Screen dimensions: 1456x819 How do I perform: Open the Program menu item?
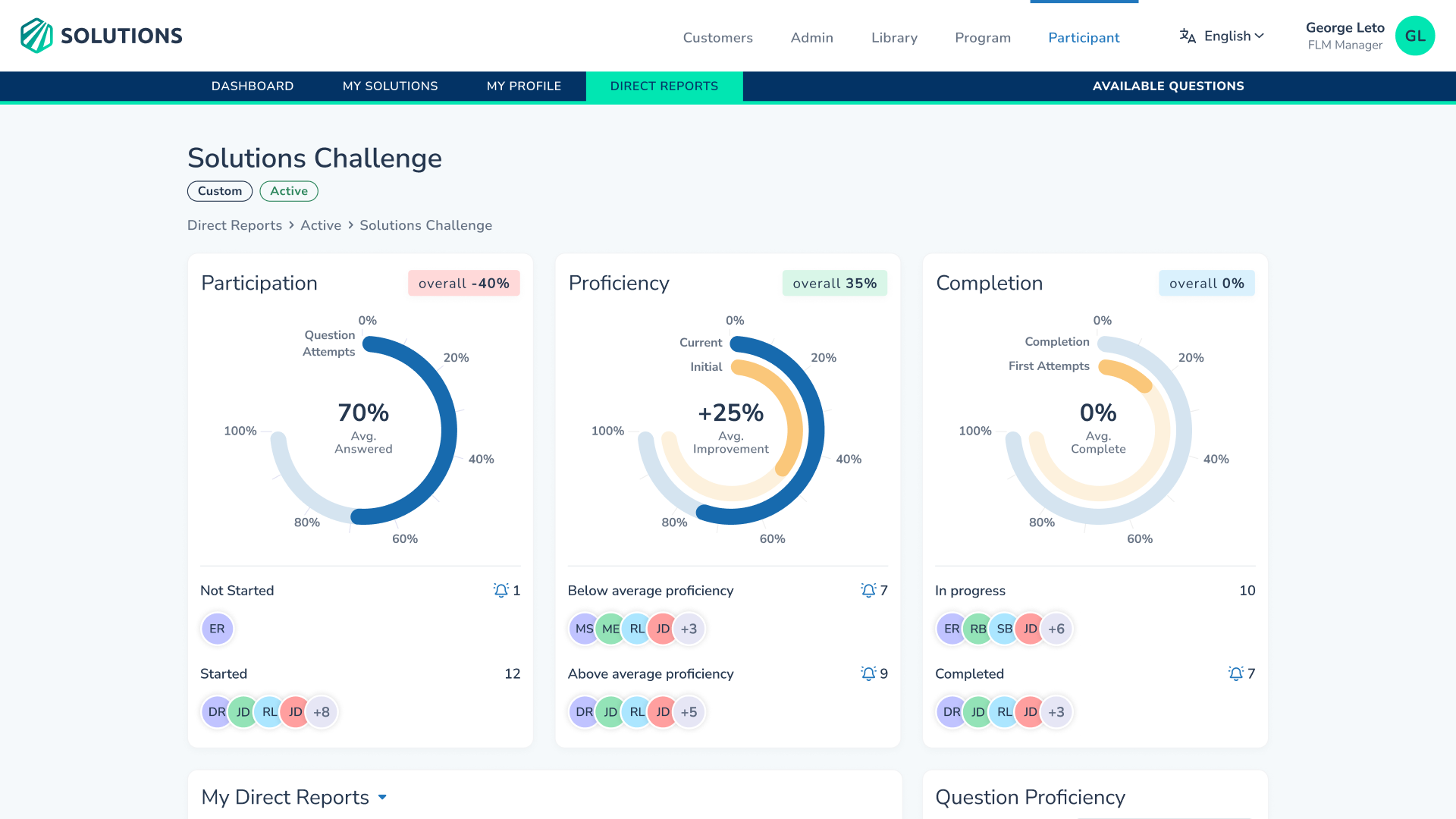tap(982, 37)
